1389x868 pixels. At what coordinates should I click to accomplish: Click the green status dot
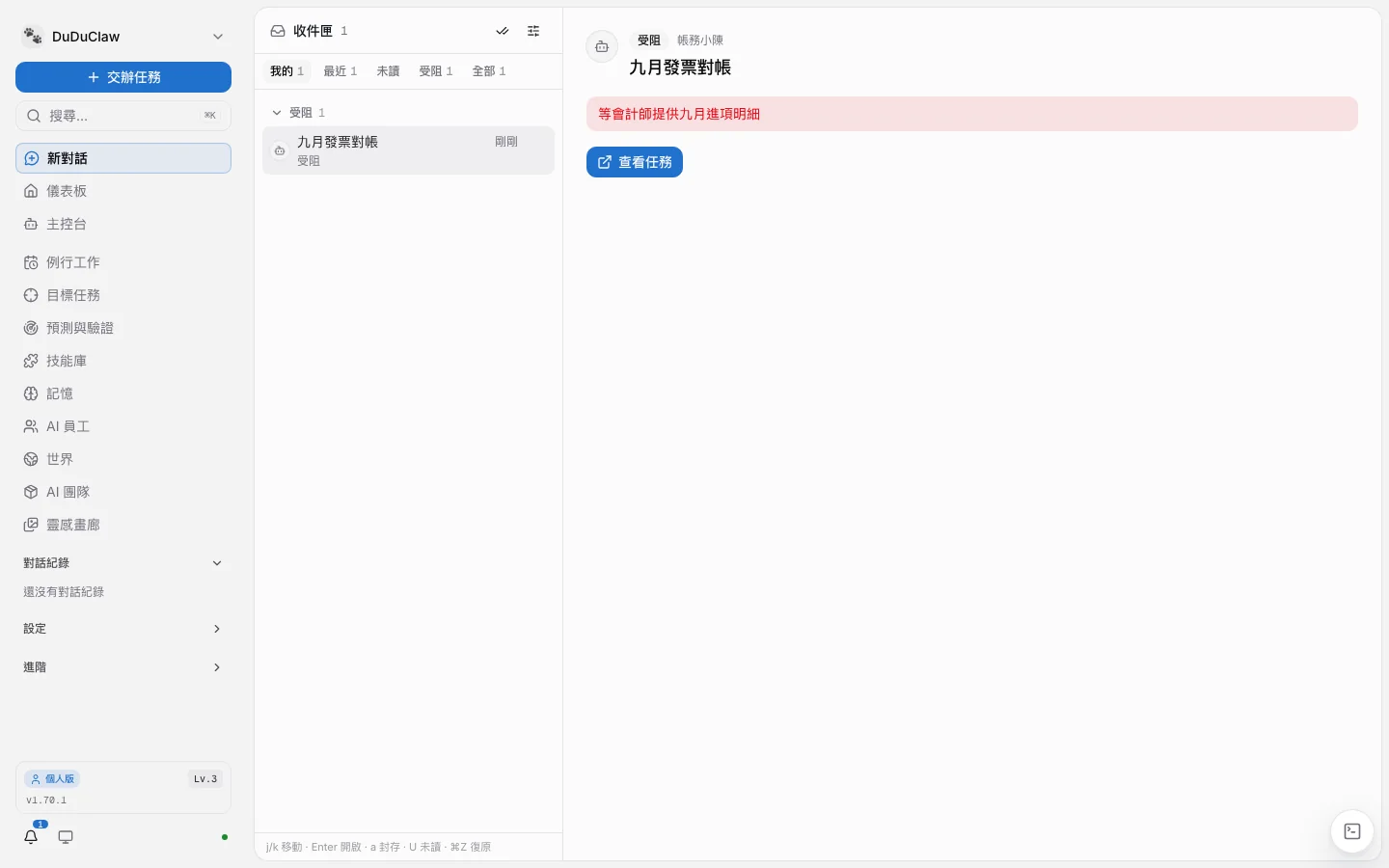tap(225, 837)
